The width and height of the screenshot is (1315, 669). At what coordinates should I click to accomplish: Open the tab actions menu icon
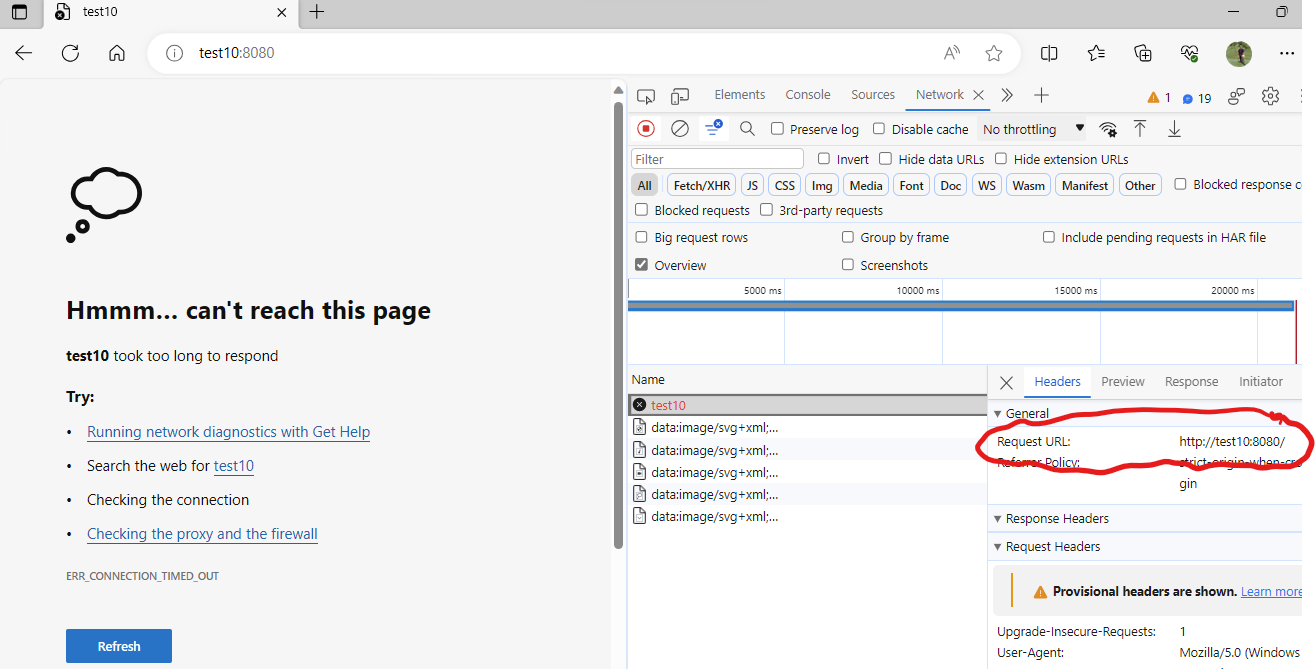click(20, 12)
